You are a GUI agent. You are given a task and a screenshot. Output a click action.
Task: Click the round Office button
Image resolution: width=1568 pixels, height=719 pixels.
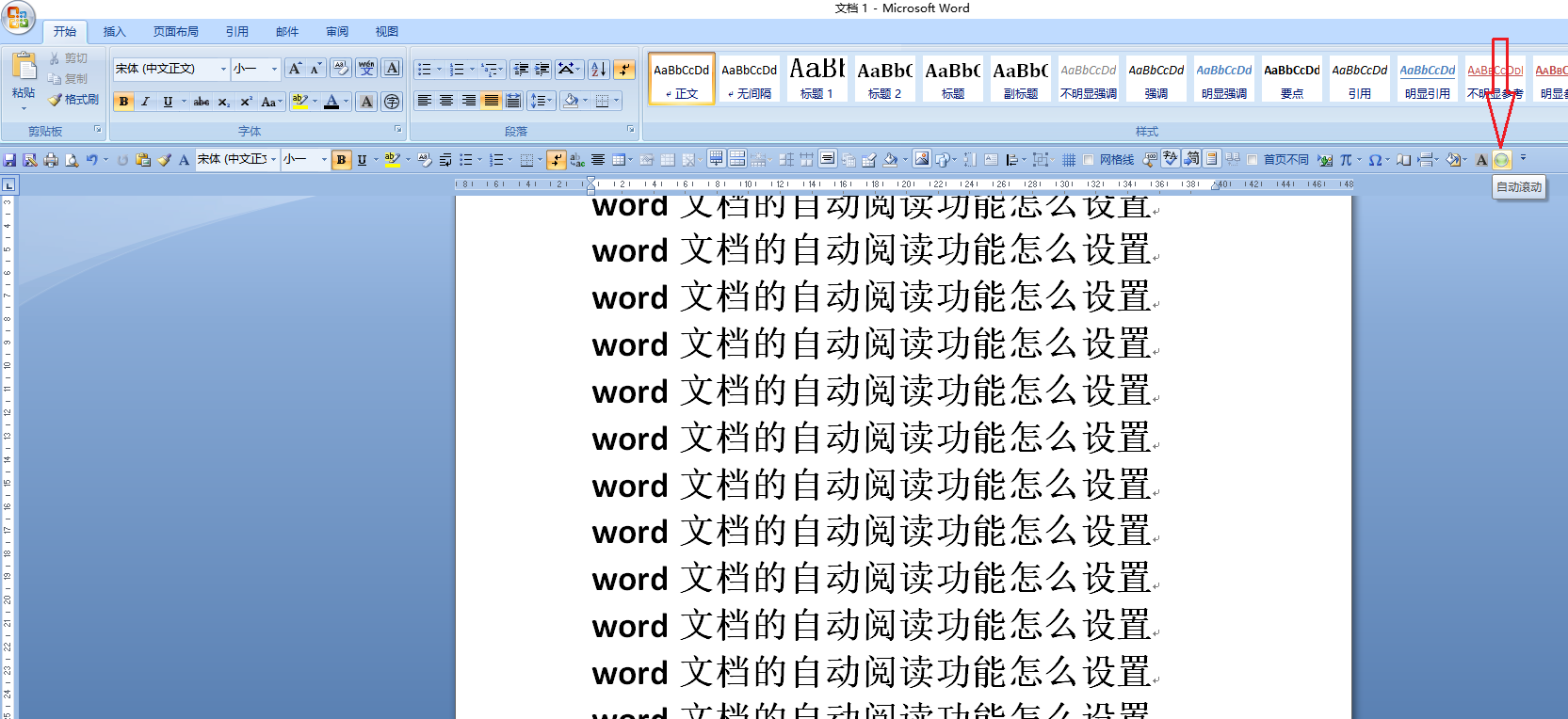coord(18,16)
